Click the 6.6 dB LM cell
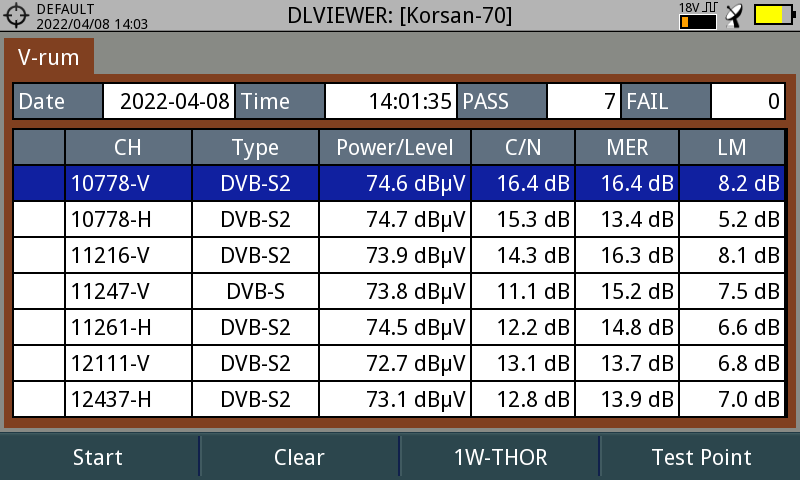Viewport: 800px width, 480px height. (732, 327)
